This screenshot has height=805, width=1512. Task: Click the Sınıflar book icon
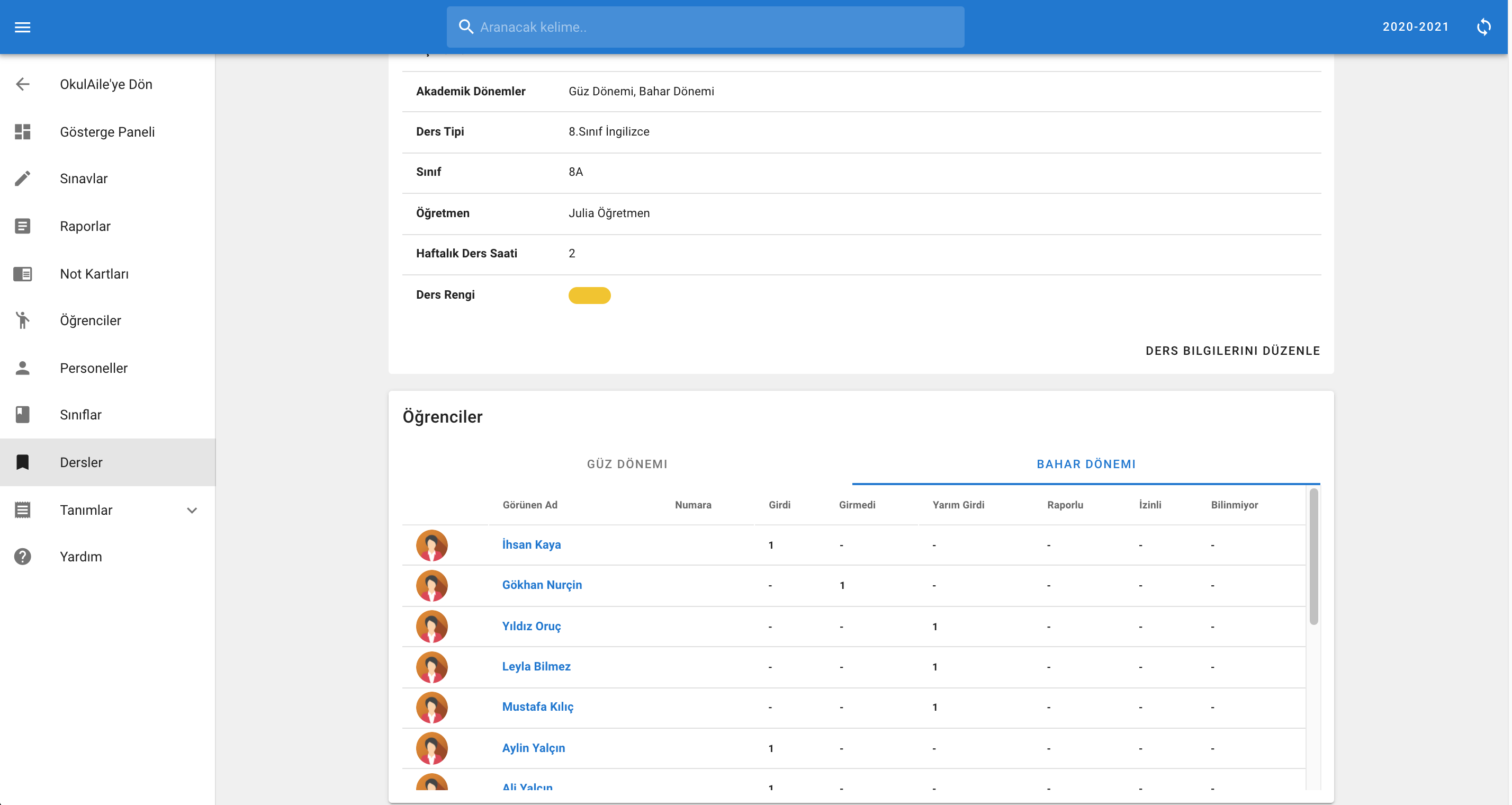click(x=22, y=415)
